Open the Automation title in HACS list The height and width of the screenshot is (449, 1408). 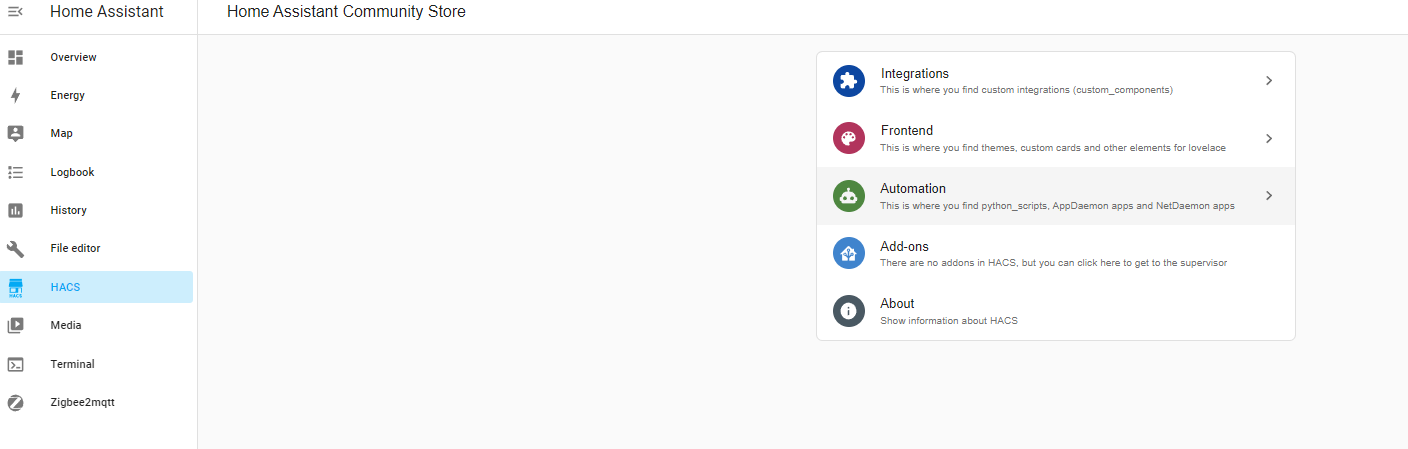point(913,188)
